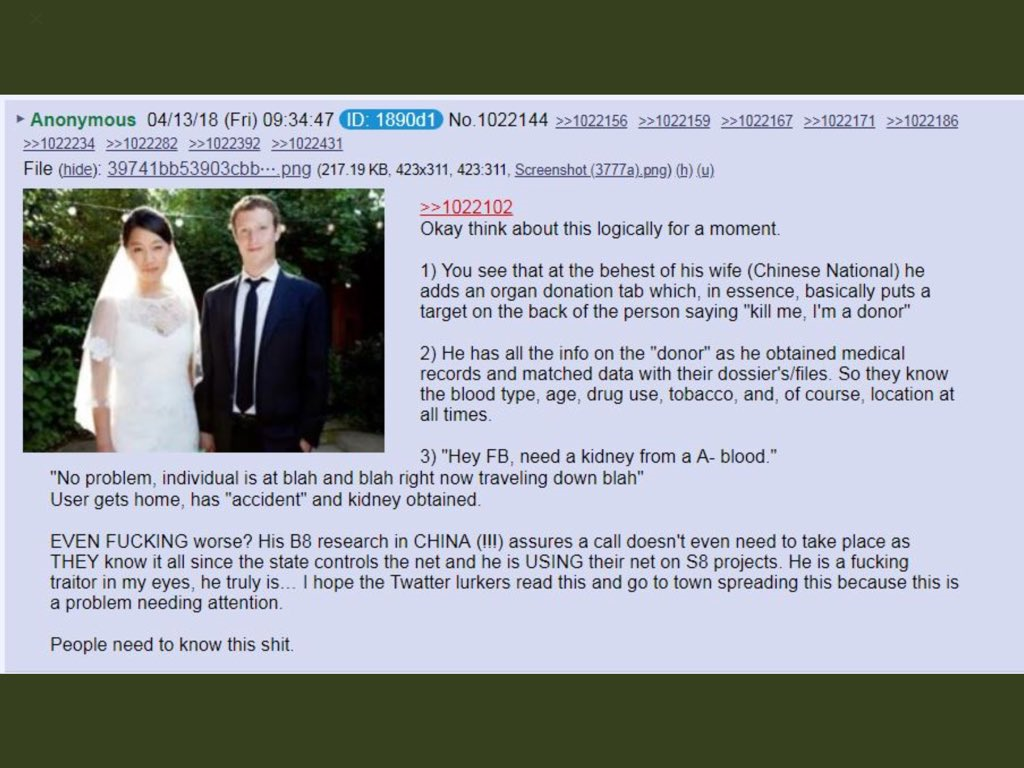Expand the wedding photo thumbnail
The width and height of the screenshot is (1024, 768).
coord(204,321)
